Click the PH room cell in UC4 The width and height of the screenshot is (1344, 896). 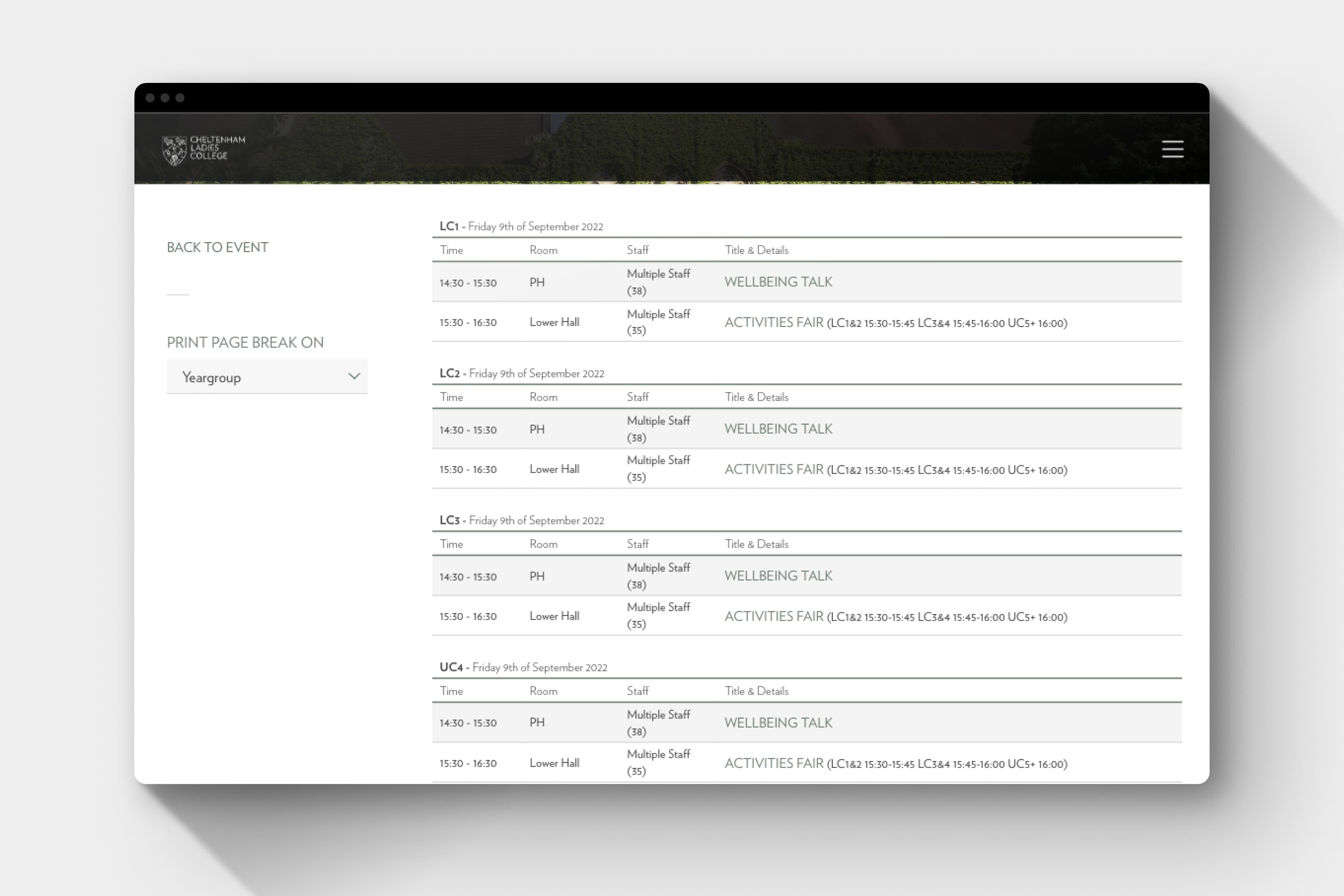pos(537,722)
